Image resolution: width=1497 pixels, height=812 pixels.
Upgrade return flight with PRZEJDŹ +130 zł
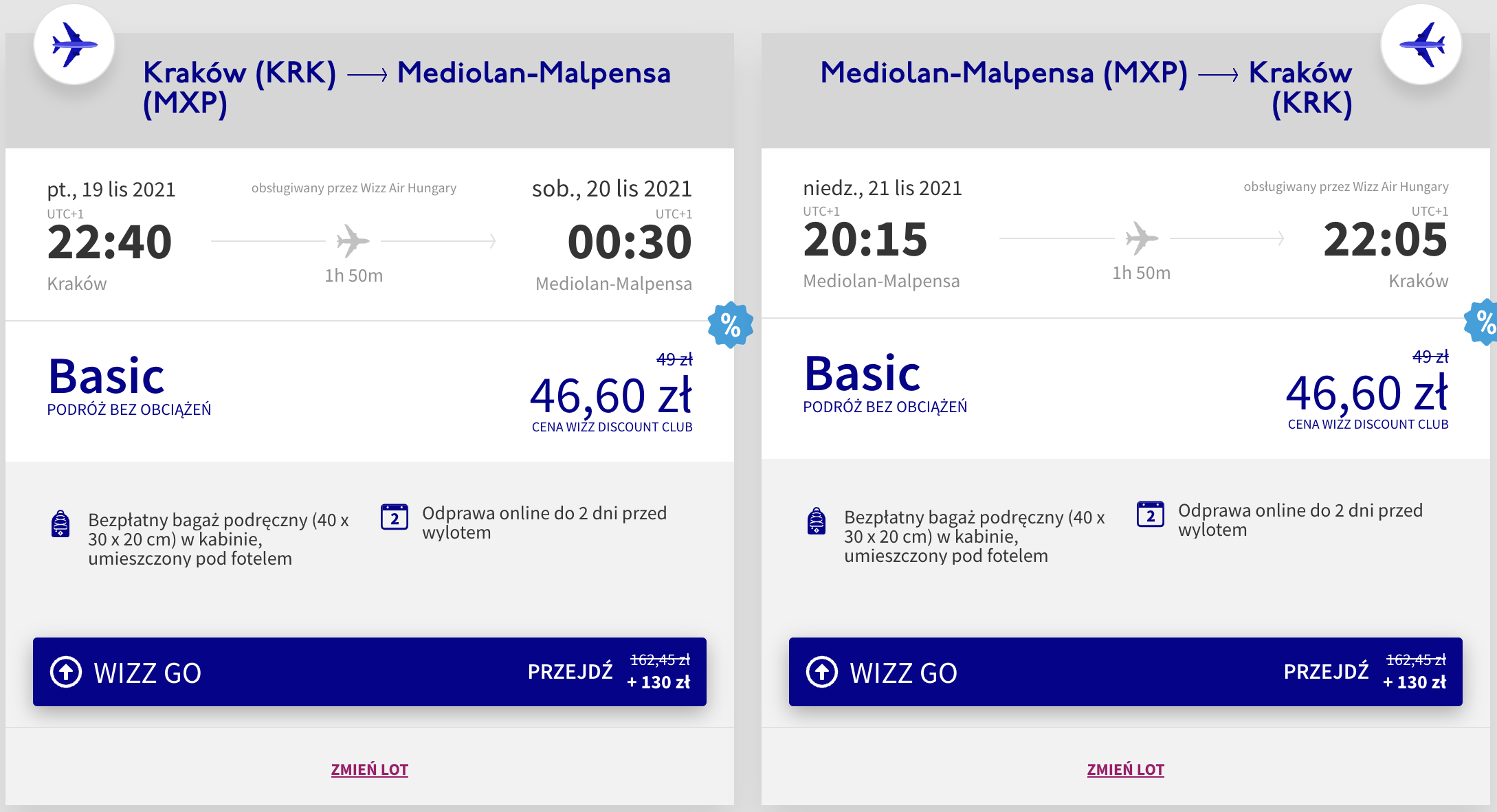point(1364,672)
